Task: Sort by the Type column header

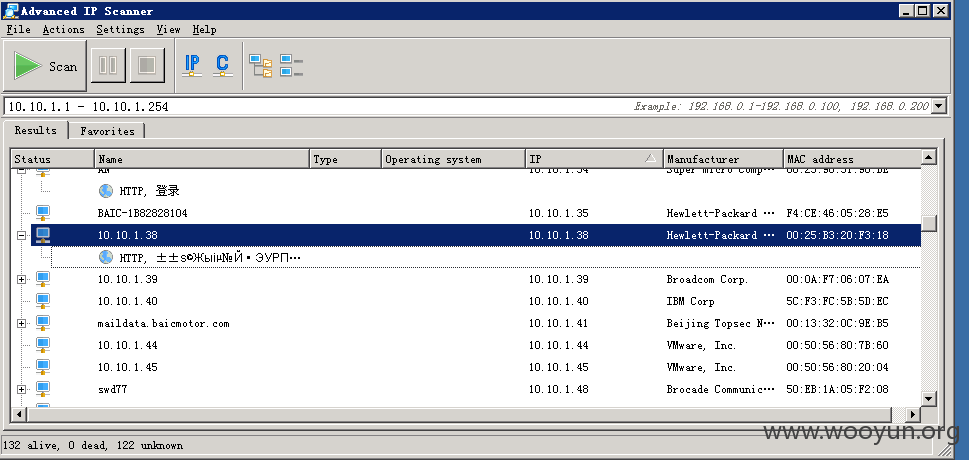Action: (x=345, y=159)
